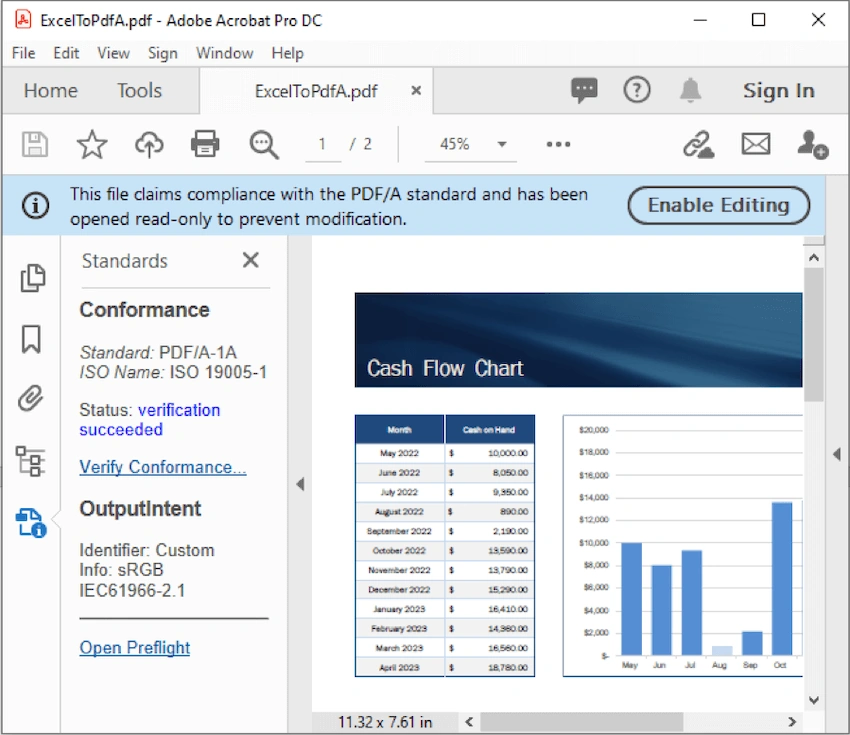
Task: Click the current page number field
Action: [323, 144]
